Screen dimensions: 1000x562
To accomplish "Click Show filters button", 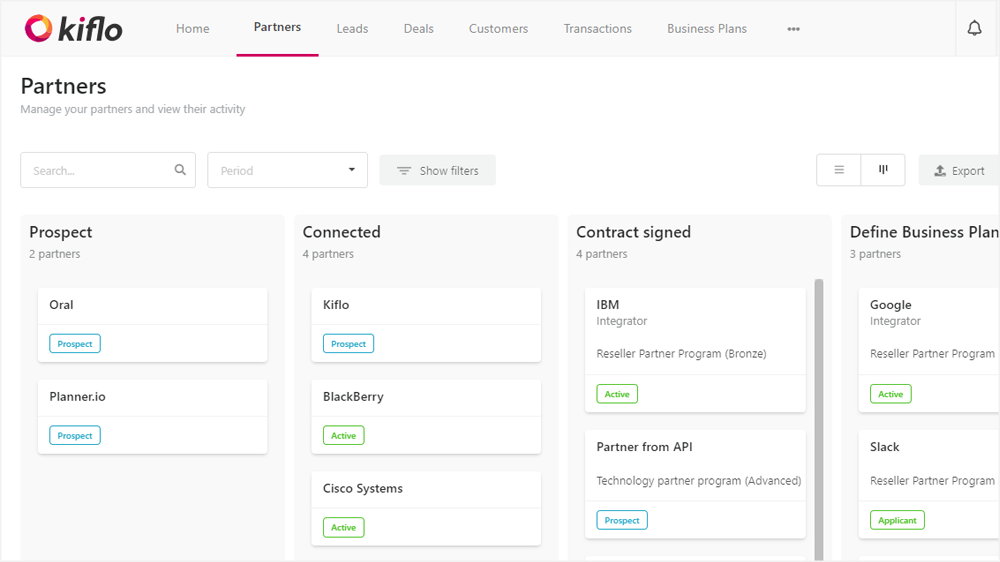I will click(438, 170).
